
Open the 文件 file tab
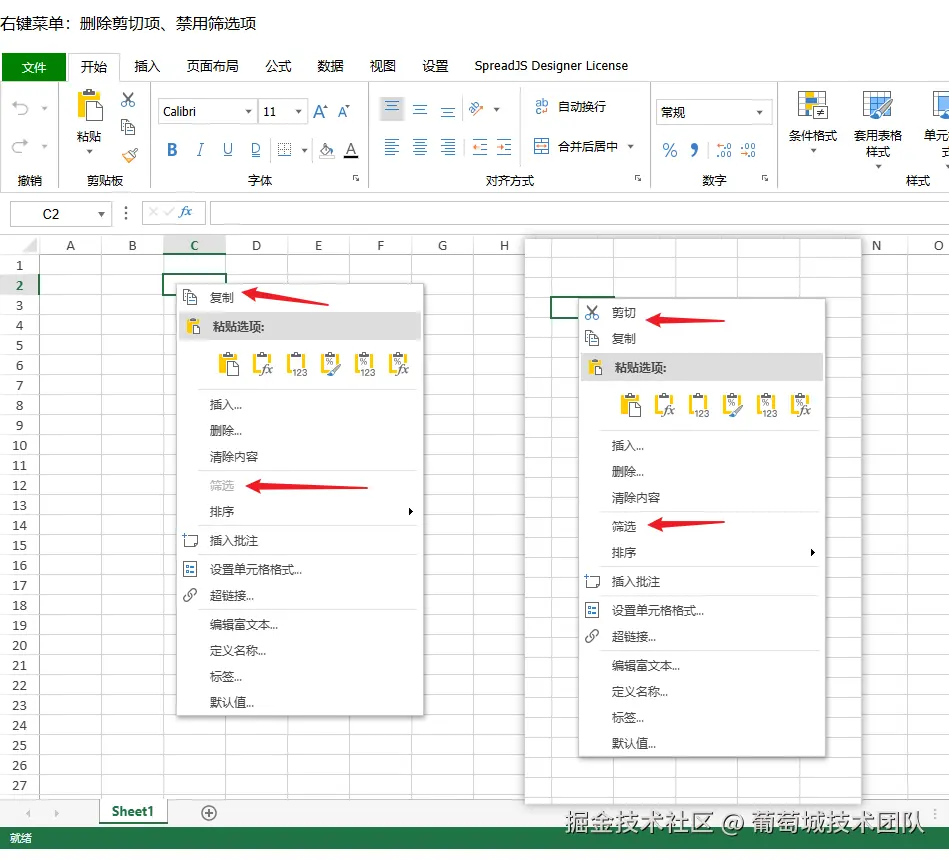coord(34,67)
